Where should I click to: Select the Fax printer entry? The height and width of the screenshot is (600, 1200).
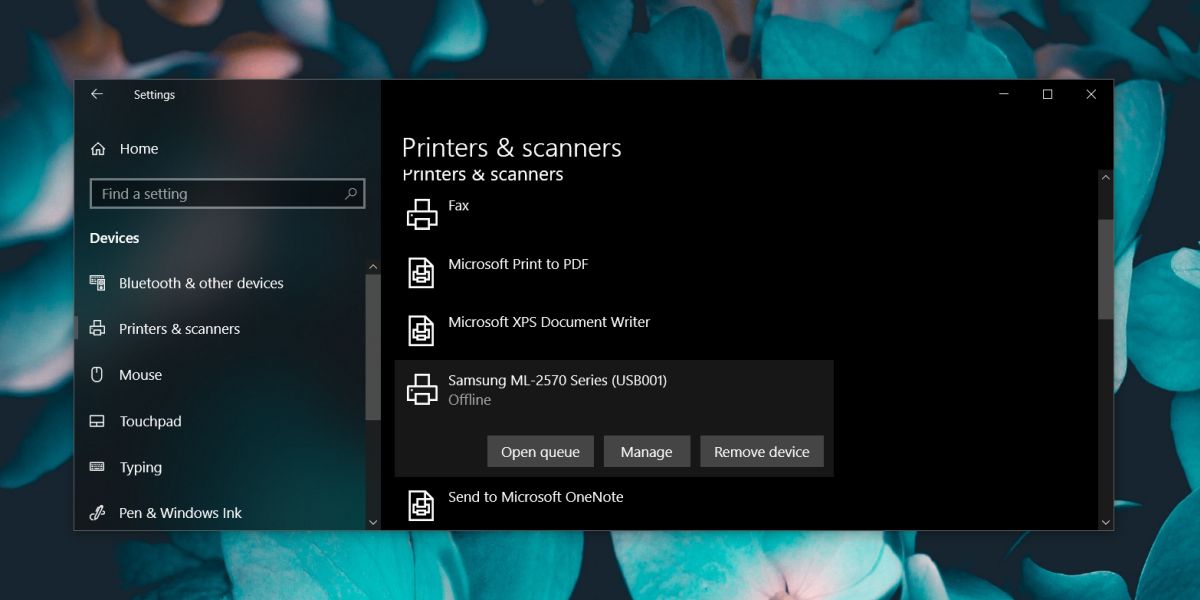coord(614,214)
